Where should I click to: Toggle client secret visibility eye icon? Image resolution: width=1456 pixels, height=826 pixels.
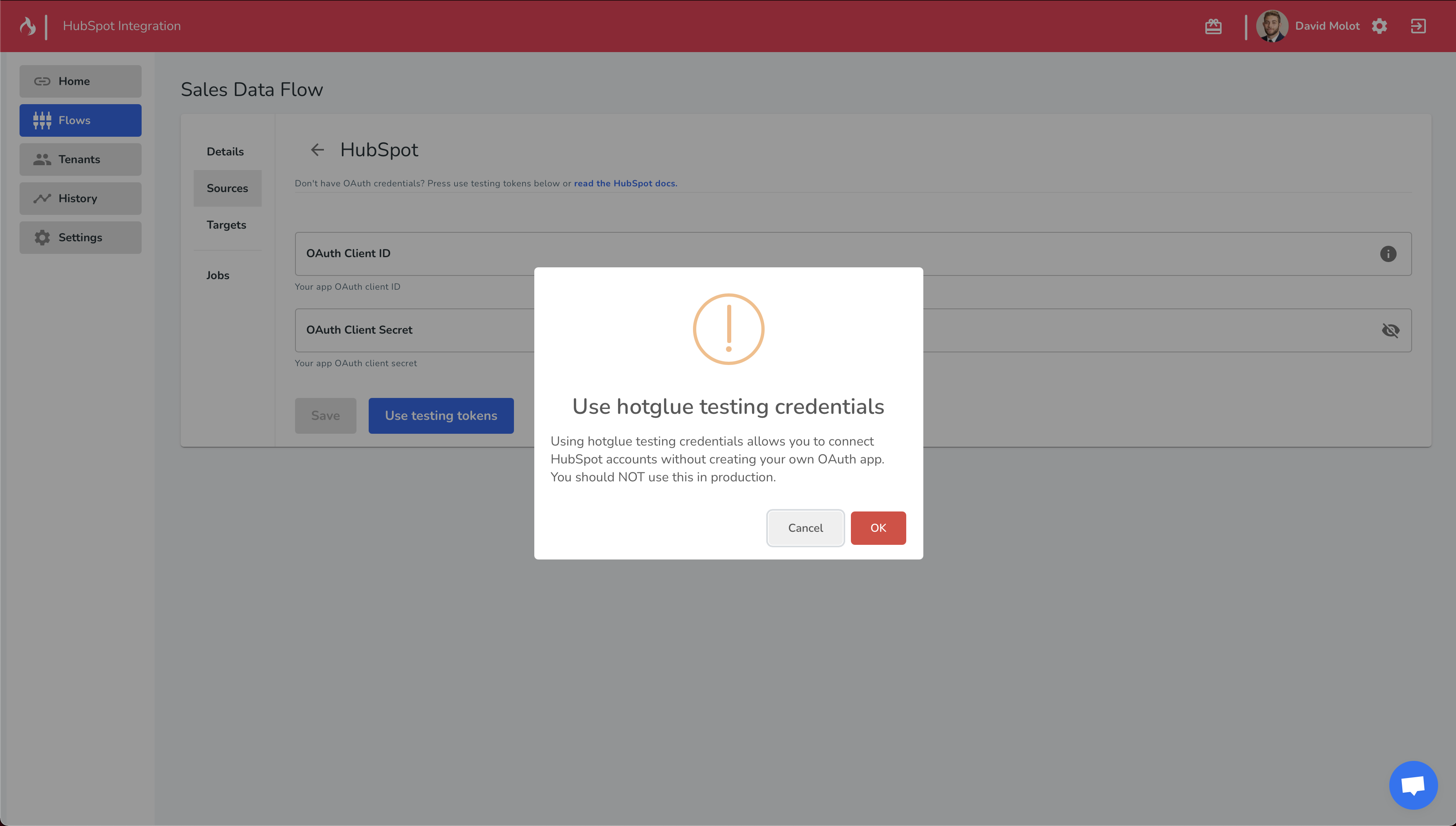coord(1390,330)
